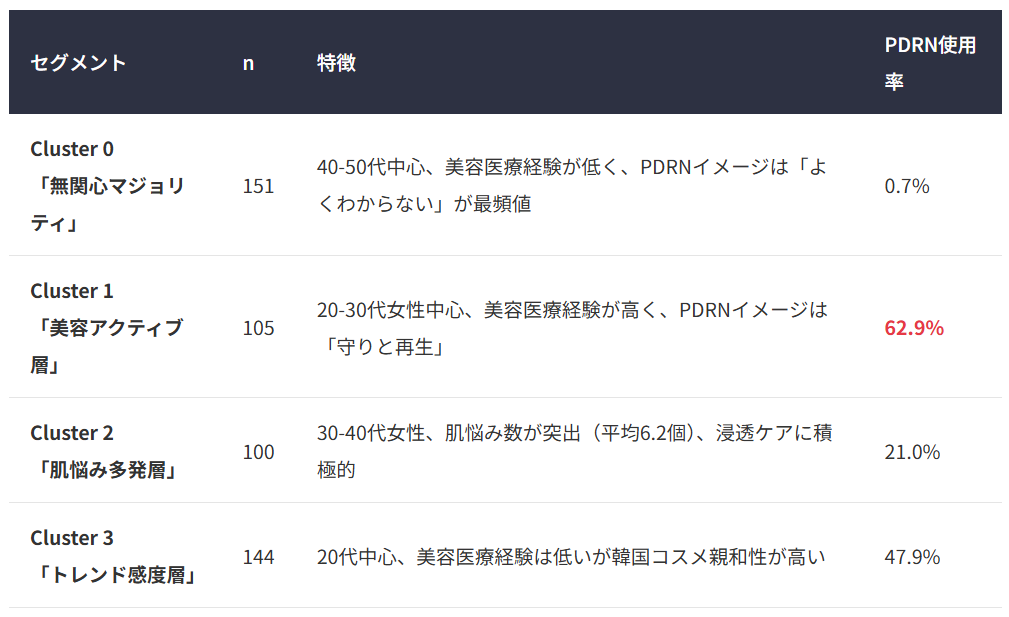Select the Cluster 3 トレンド感度層 segment cell
The image size is (1009, 617).
pos(112,556)
